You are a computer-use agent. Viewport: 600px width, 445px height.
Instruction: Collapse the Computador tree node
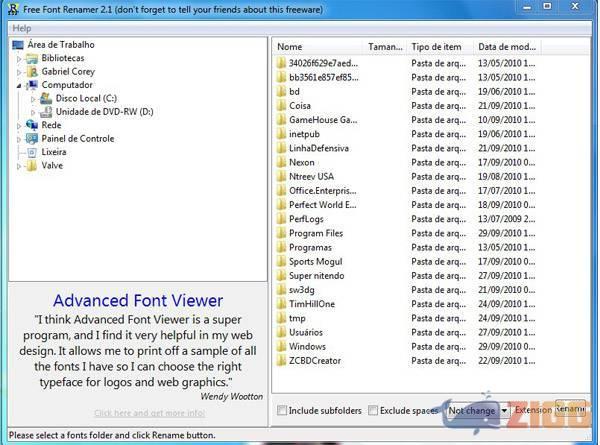pyautogui.click(x=19, y=86)
